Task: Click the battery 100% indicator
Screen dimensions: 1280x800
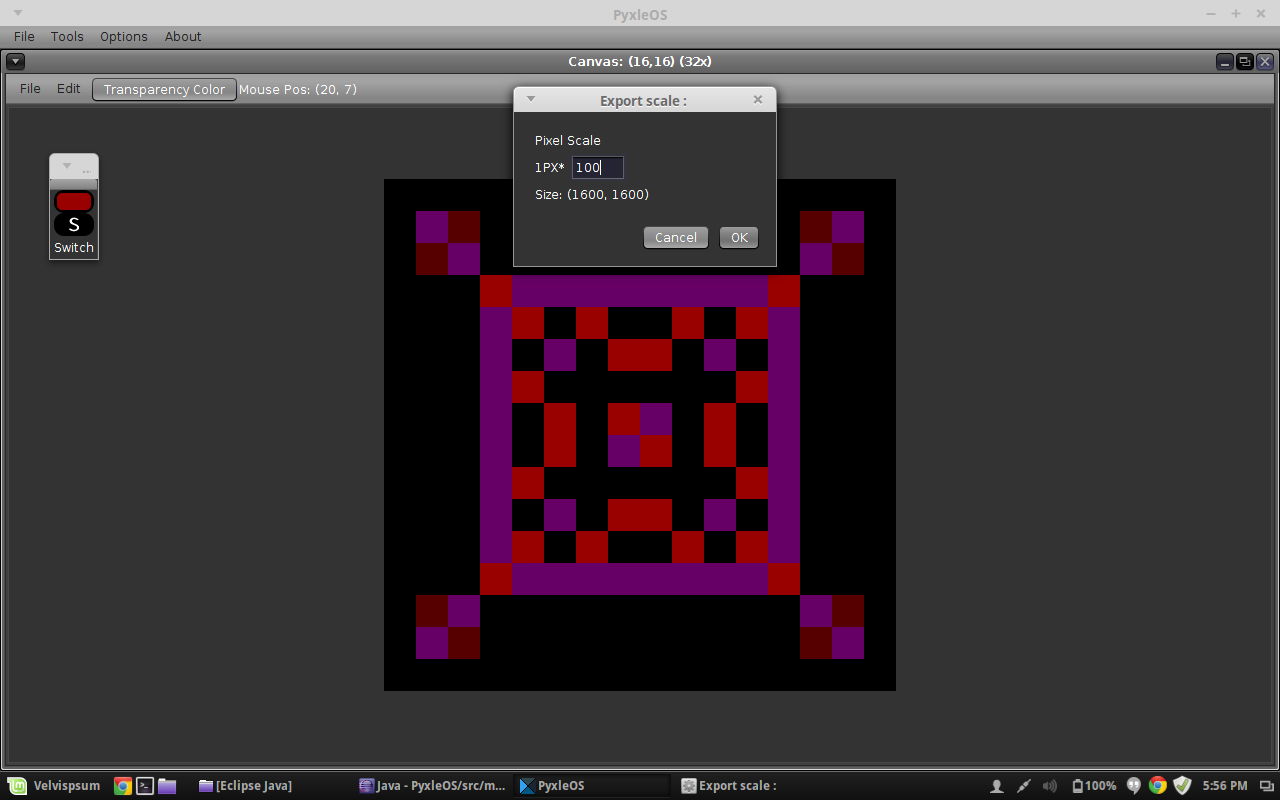Action: [x=1094, y=786]
